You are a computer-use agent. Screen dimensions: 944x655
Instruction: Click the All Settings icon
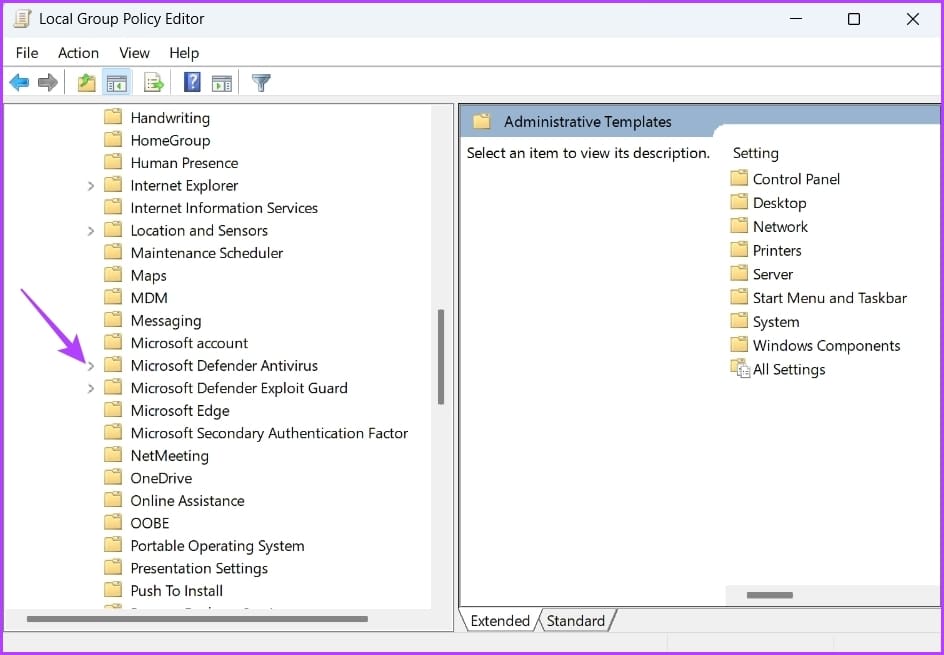coord(740,368)
